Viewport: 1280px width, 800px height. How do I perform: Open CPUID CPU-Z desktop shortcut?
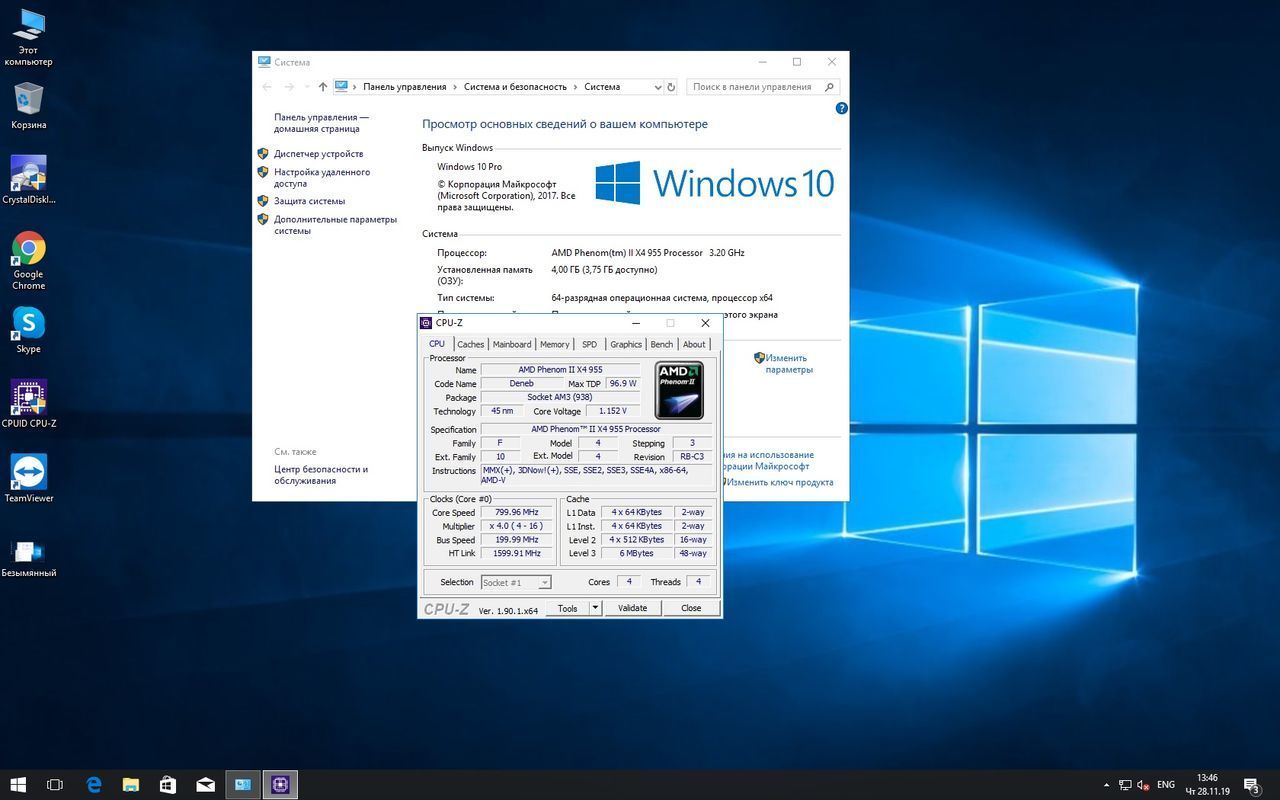(28, 404)
